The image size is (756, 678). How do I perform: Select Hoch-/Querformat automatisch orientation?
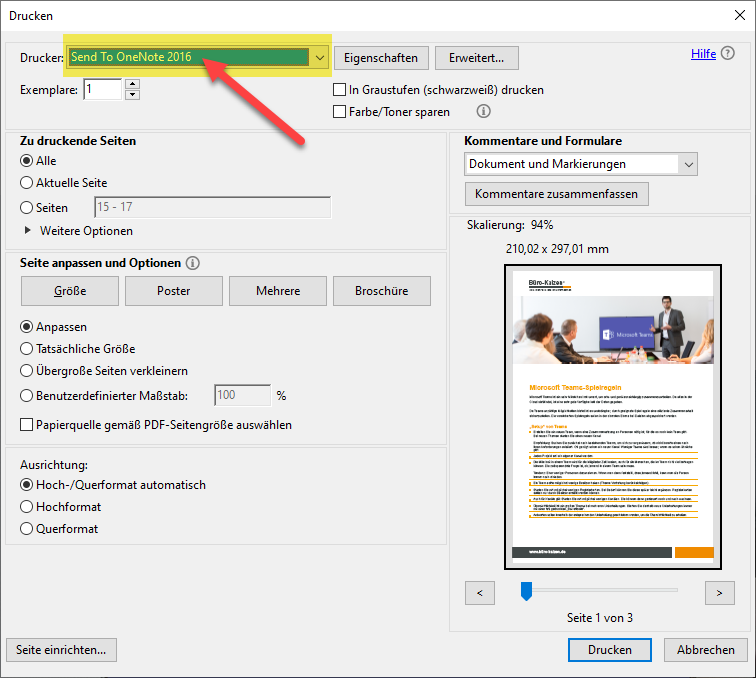tap(27, 485)
